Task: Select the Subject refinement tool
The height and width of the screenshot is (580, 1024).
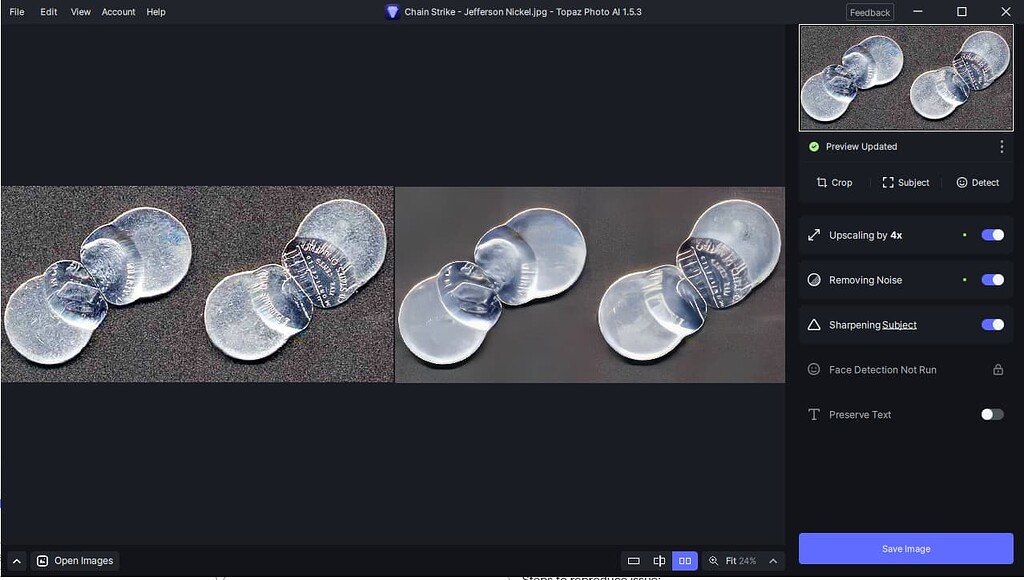Action: point(906,182)
